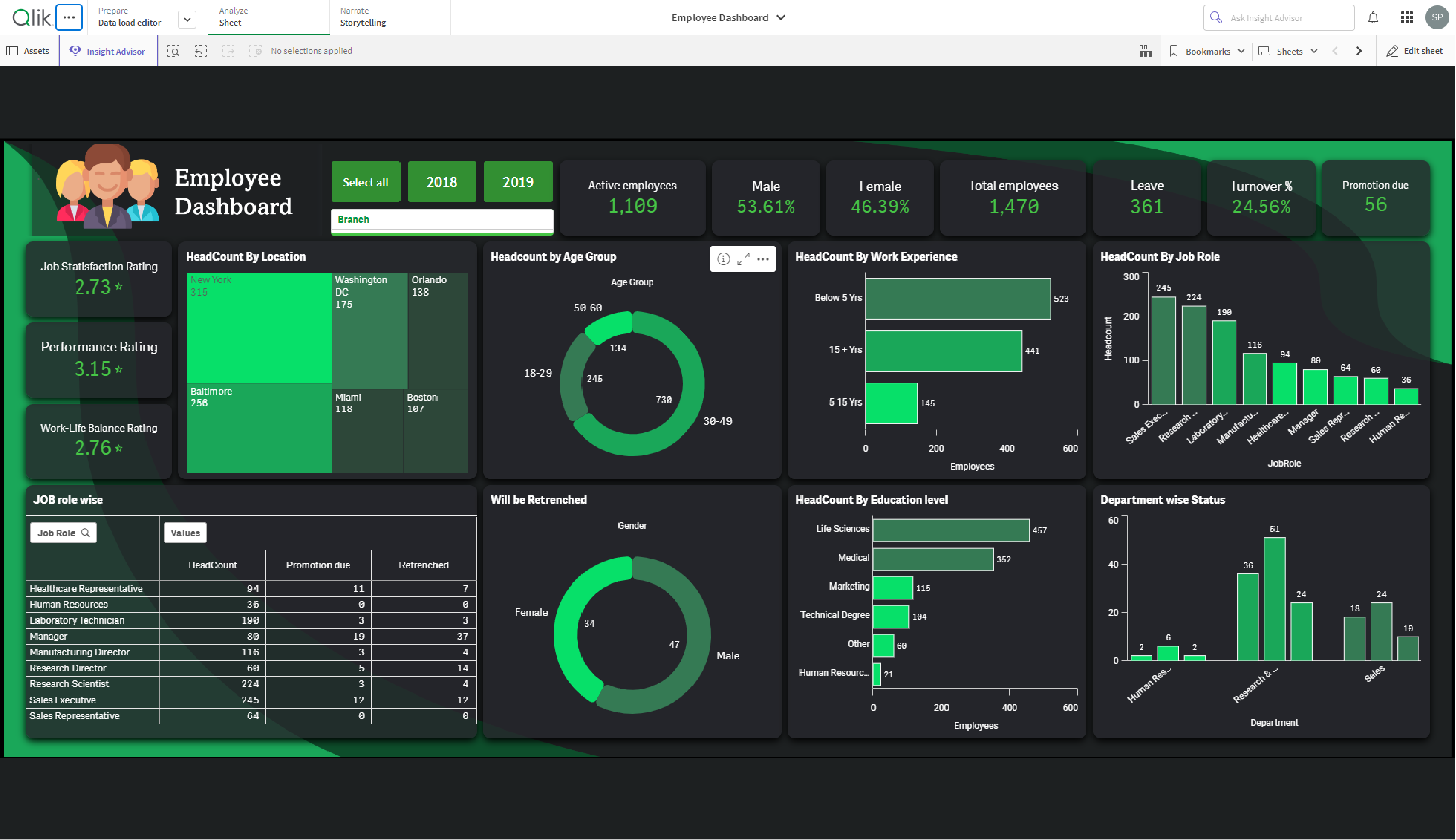This screenshot has height=840, width=1456.
Task: Click the step back selection icon
Action: pyautogui.click(x=201, y=51)
